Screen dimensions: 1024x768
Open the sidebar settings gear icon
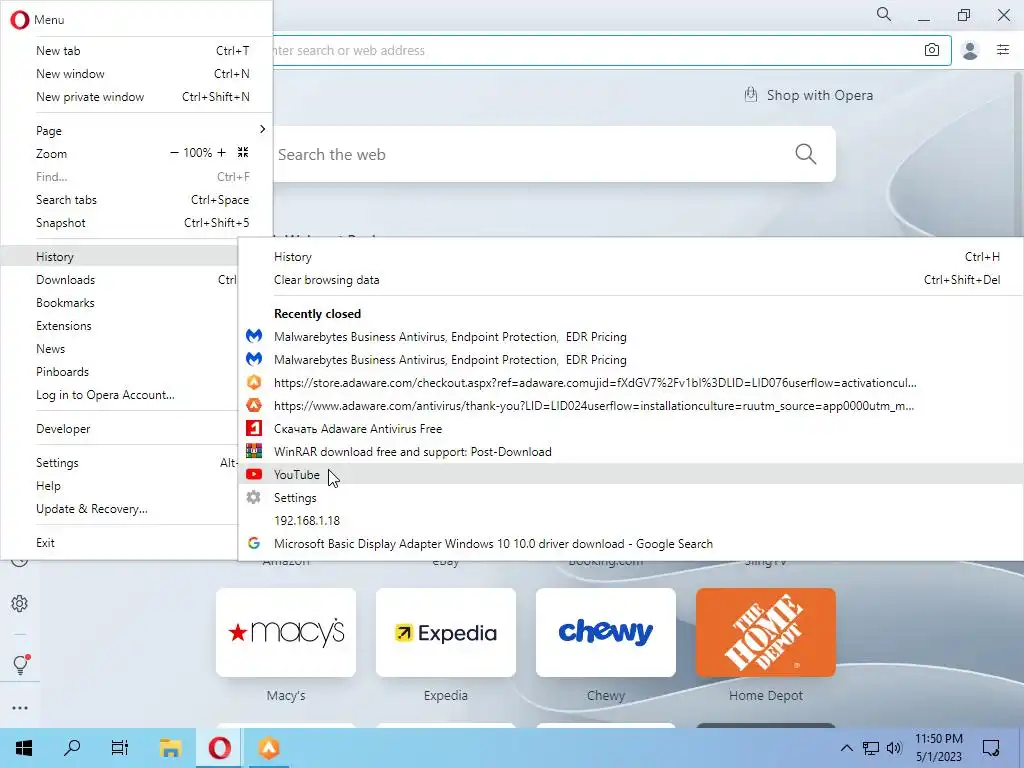(20, 603)
